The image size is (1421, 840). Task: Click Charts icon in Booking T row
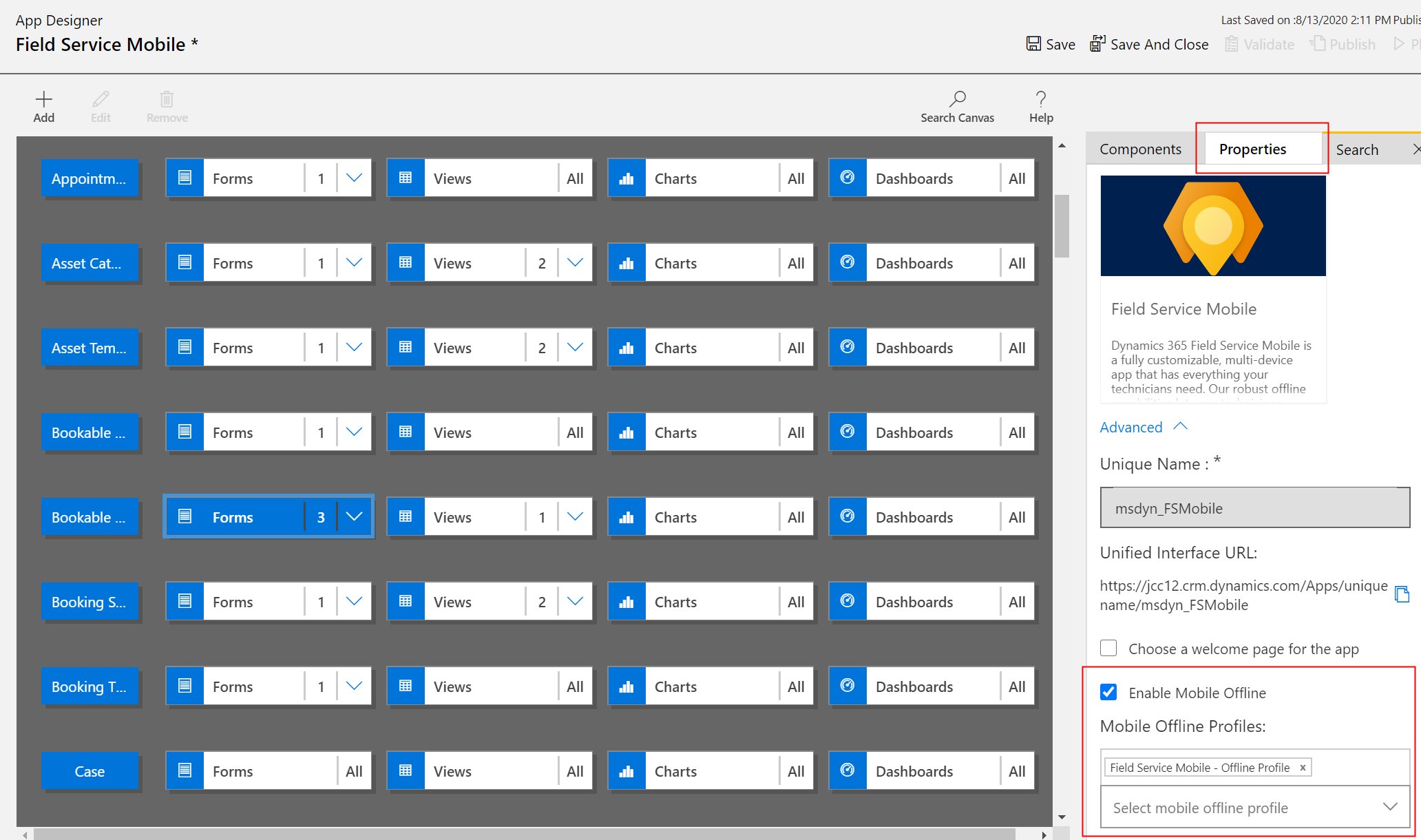click(x=627, y=686)
